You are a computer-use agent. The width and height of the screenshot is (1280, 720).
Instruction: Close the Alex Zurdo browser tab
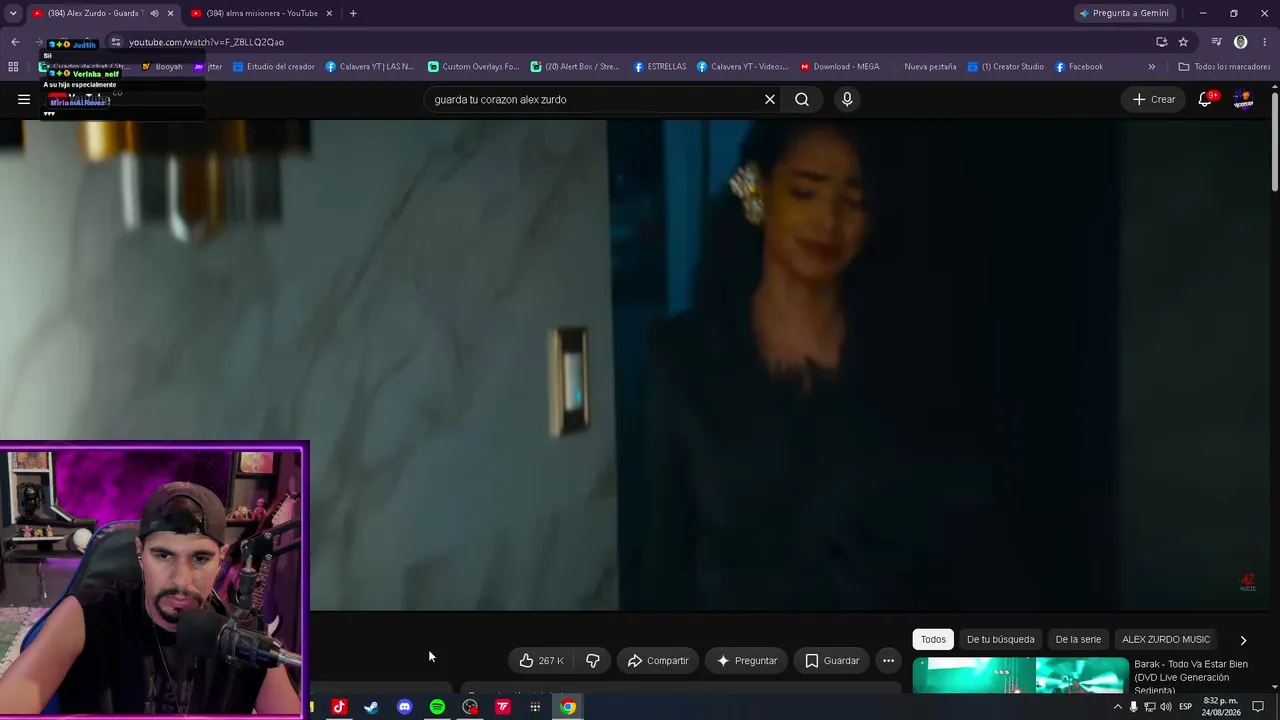[x=170, y=13]
